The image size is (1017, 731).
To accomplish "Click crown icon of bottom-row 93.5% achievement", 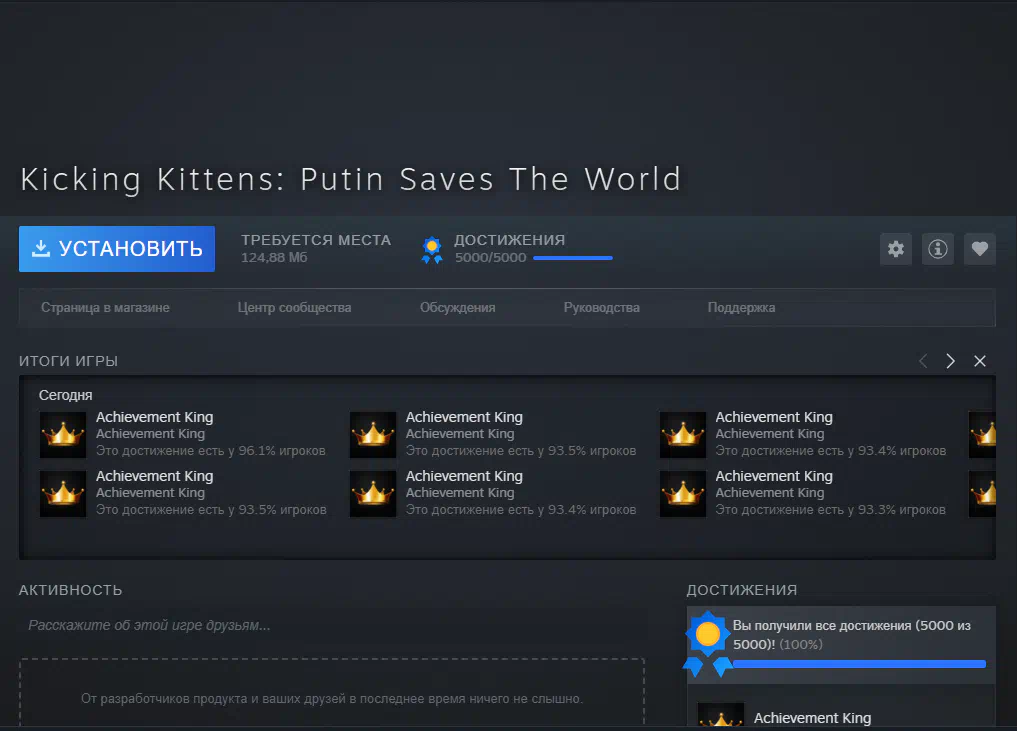I will (63, 494).
